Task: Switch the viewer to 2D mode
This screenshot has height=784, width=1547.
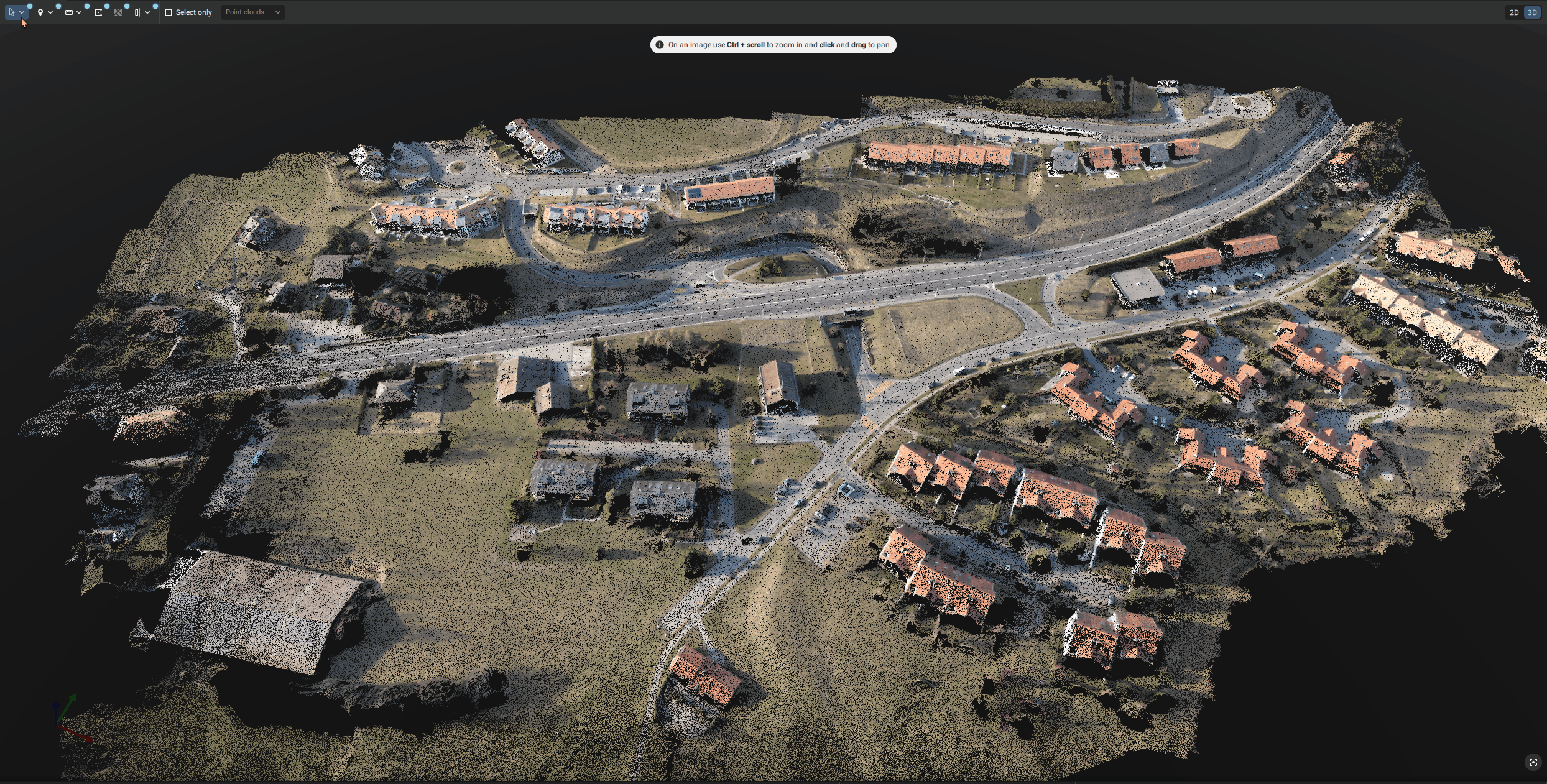Action: [x=1514, y=12]
